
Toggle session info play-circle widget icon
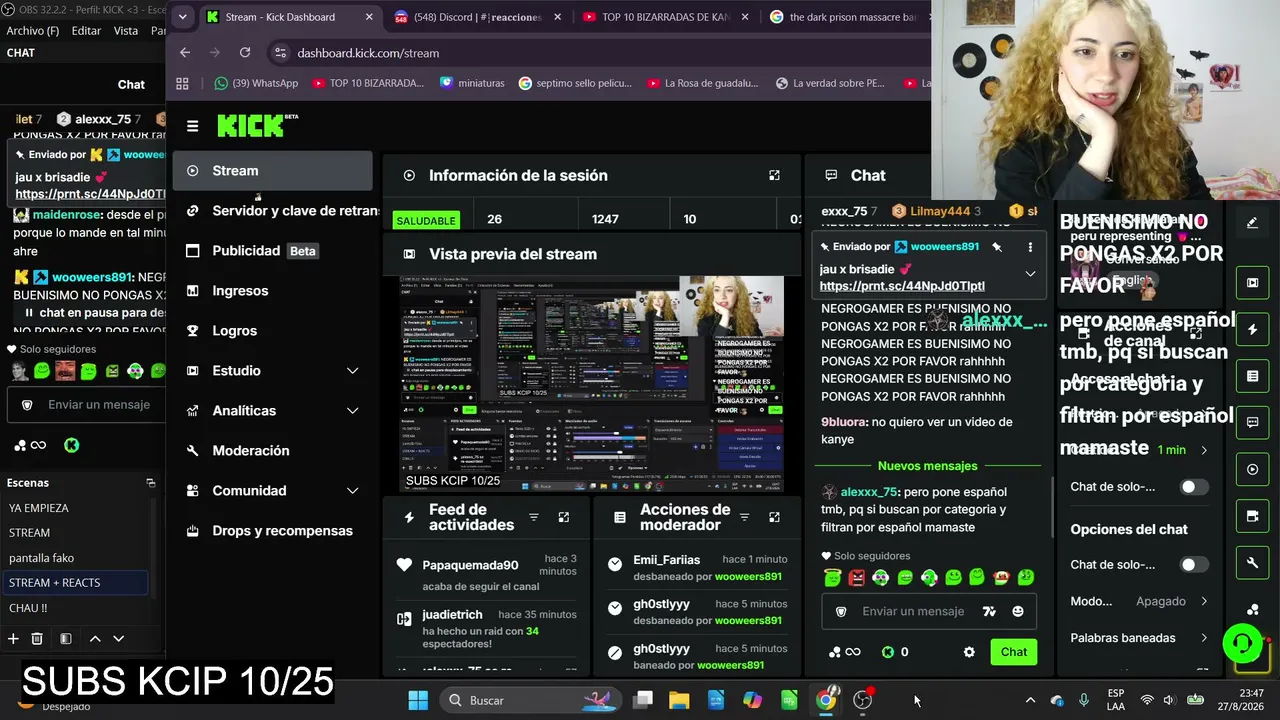[x=1252, y=469]
